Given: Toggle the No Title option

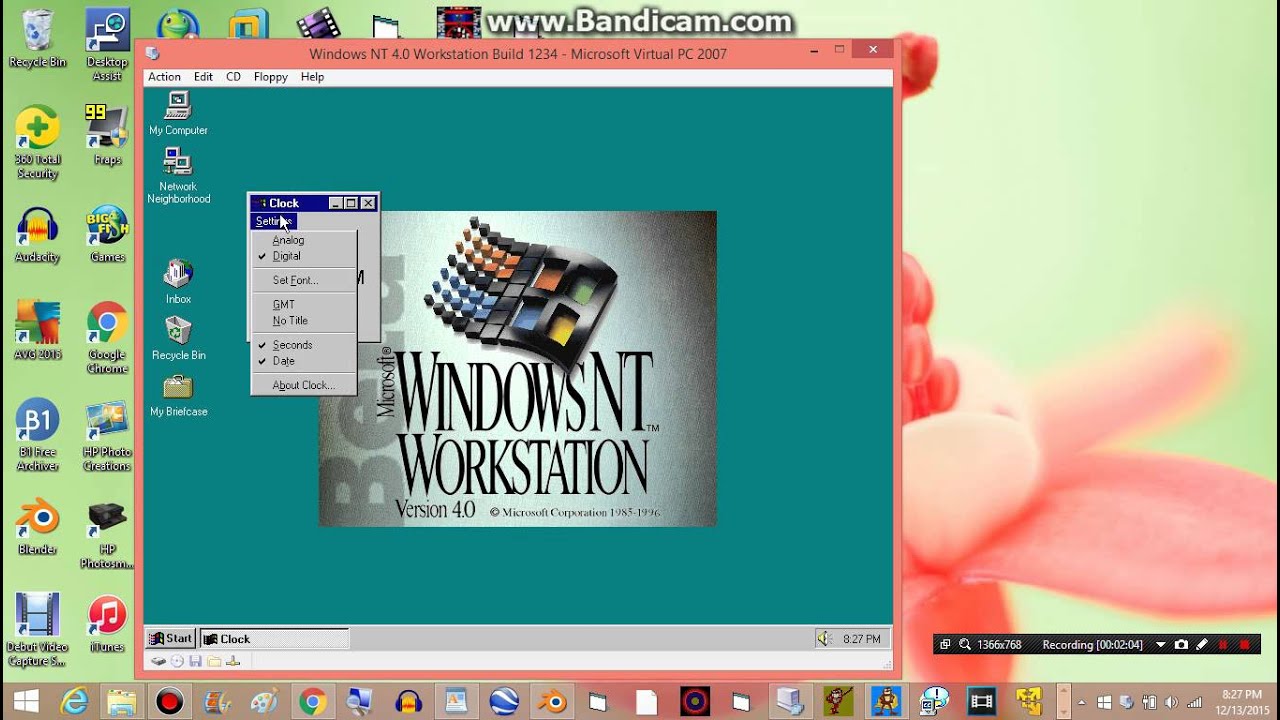Looking at the screenshot, I should click(304, 320).
